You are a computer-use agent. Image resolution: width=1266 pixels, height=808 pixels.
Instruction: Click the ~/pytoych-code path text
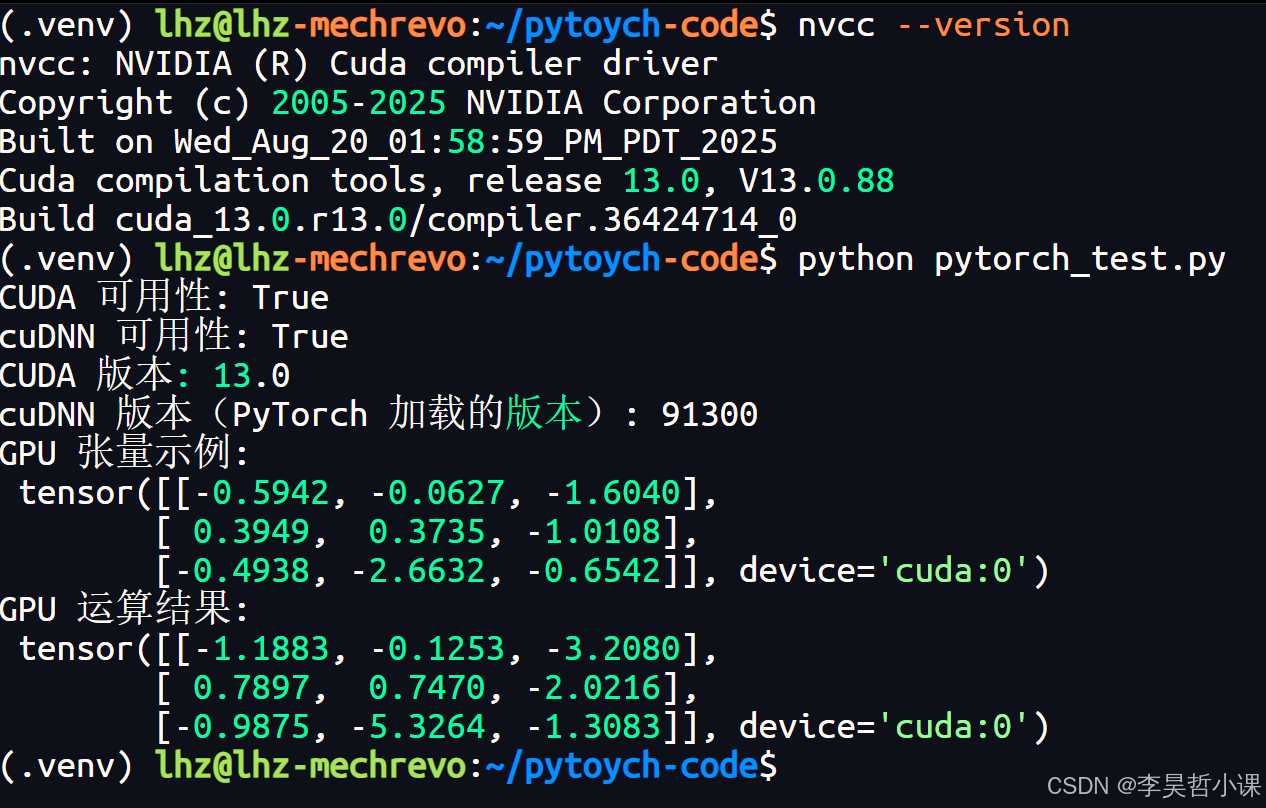[622, 24]
